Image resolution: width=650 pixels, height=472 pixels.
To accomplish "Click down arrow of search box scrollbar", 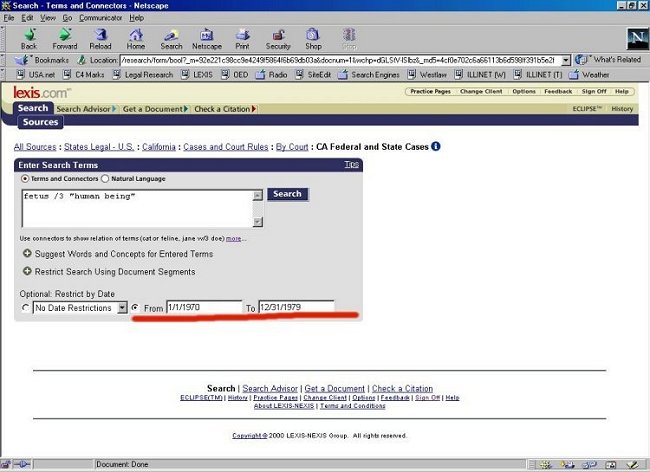I will click(258, 222).
